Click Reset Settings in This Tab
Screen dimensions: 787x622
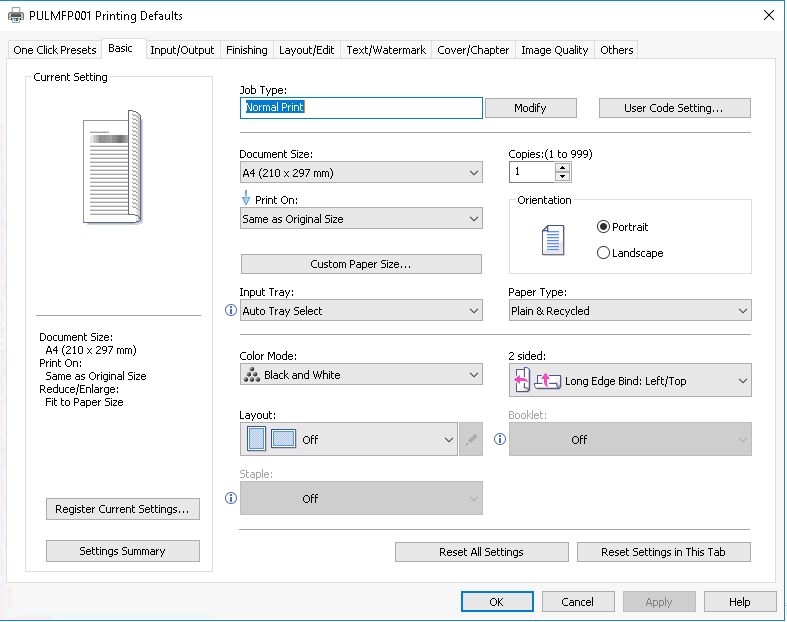[663, 552]
